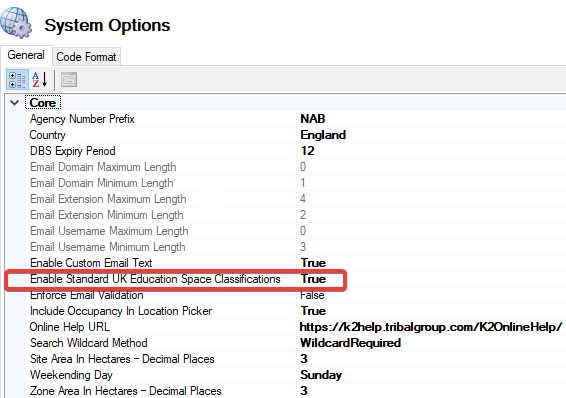This screenshot has height=398, width=566.
Task: Collapse the Core category chevron
Action: (x=14, y=103)
